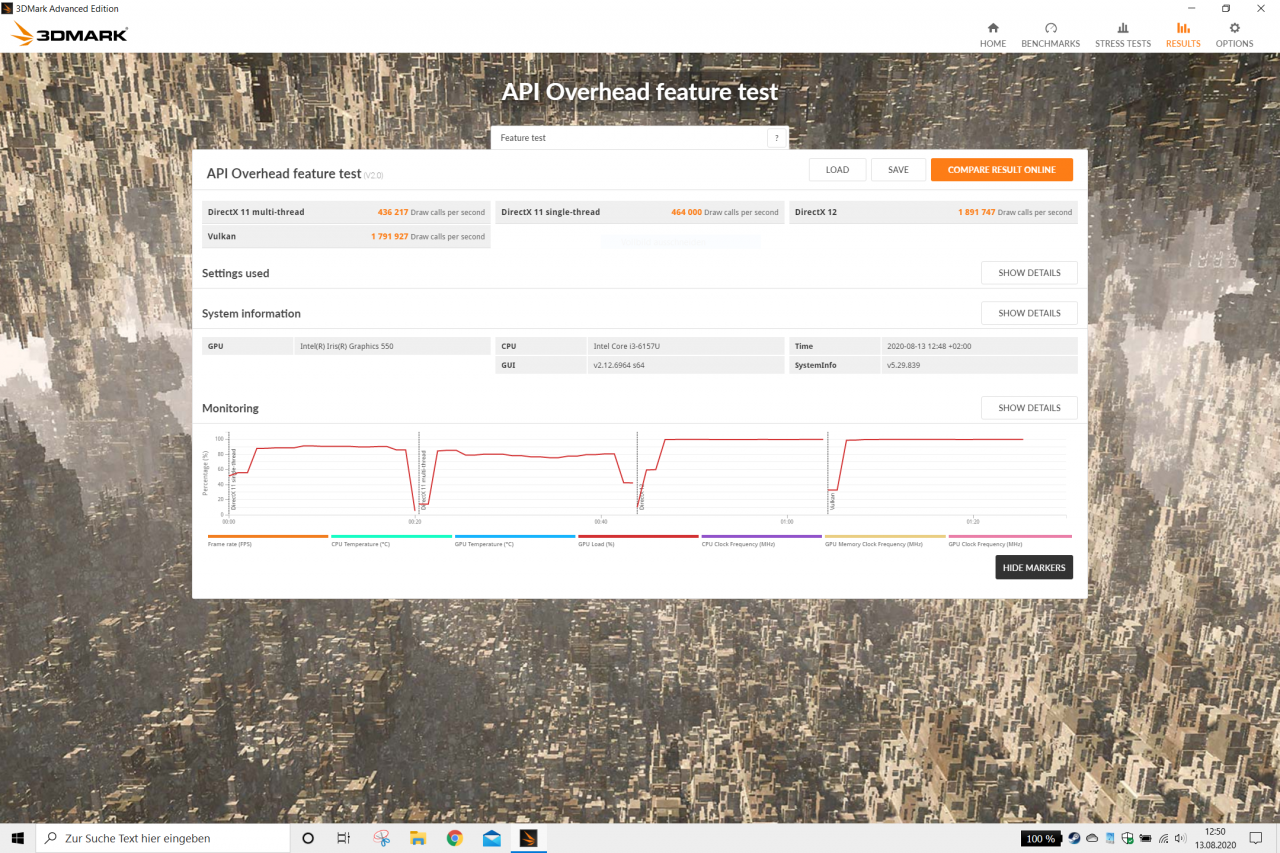Launch Google Chrome from the taskbar

[455, 838]
